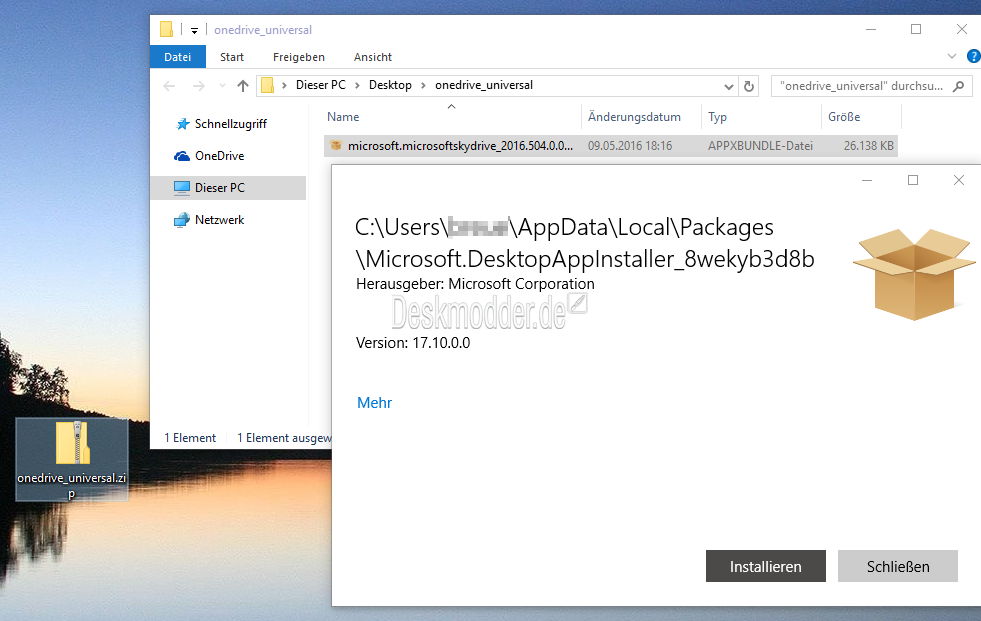Switch to the Freigeben ribbon tab
This screenshot has height=621, width=981.
point(298,57)
